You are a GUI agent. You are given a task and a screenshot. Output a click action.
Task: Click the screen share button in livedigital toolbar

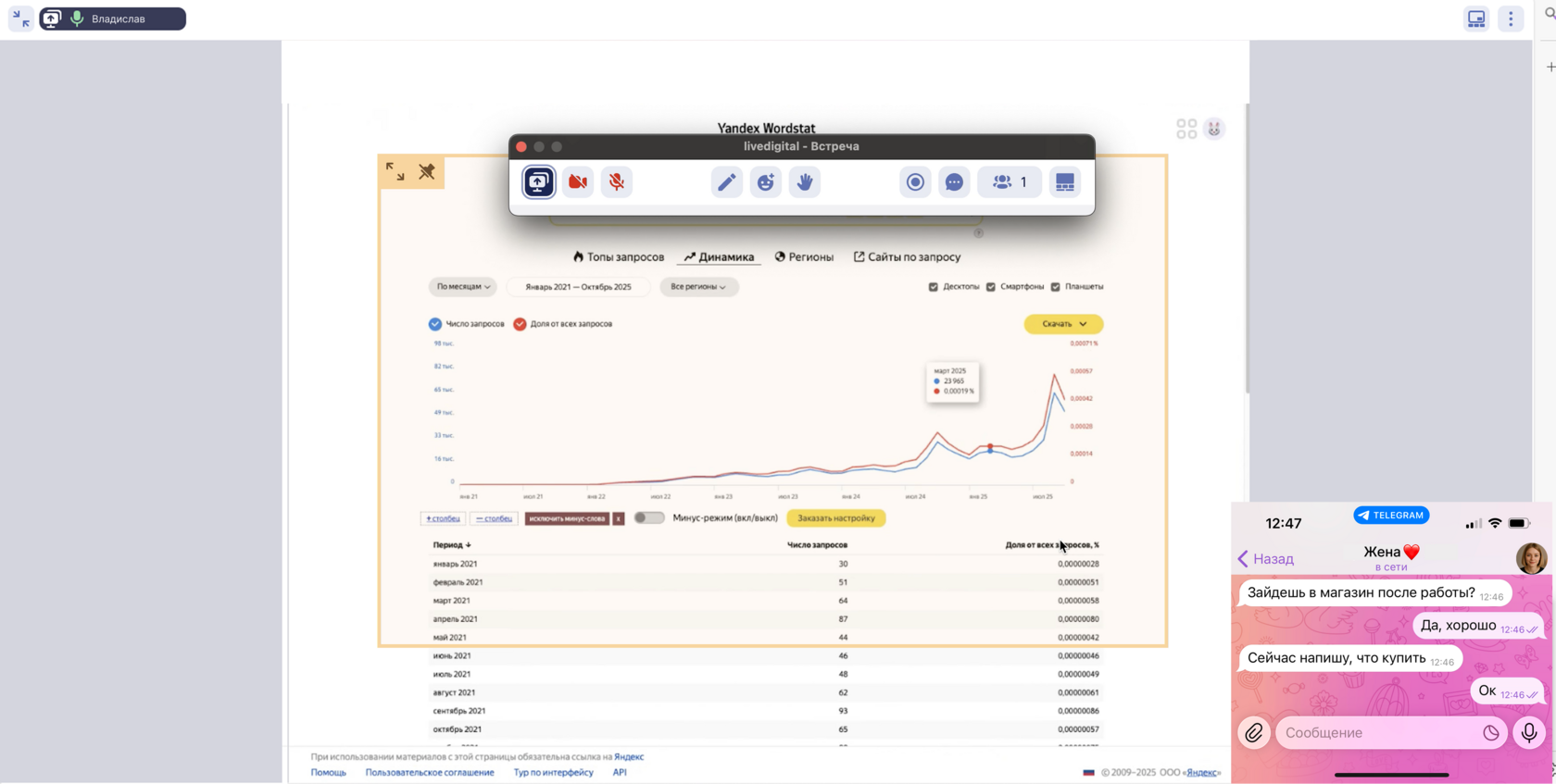click(538, 182)
